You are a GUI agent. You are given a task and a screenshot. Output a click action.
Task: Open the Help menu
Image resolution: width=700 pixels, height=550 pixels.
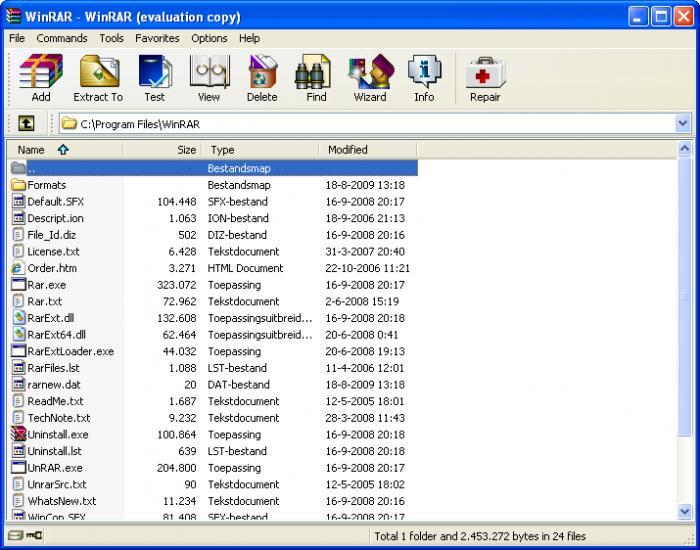(x=249, y=38)
